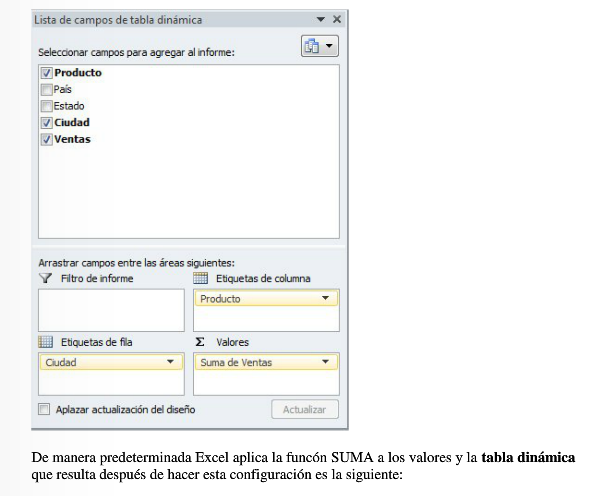Toggle the Ventas field checkbox
This screenshot has width=611, height=496.
[47, 140]
